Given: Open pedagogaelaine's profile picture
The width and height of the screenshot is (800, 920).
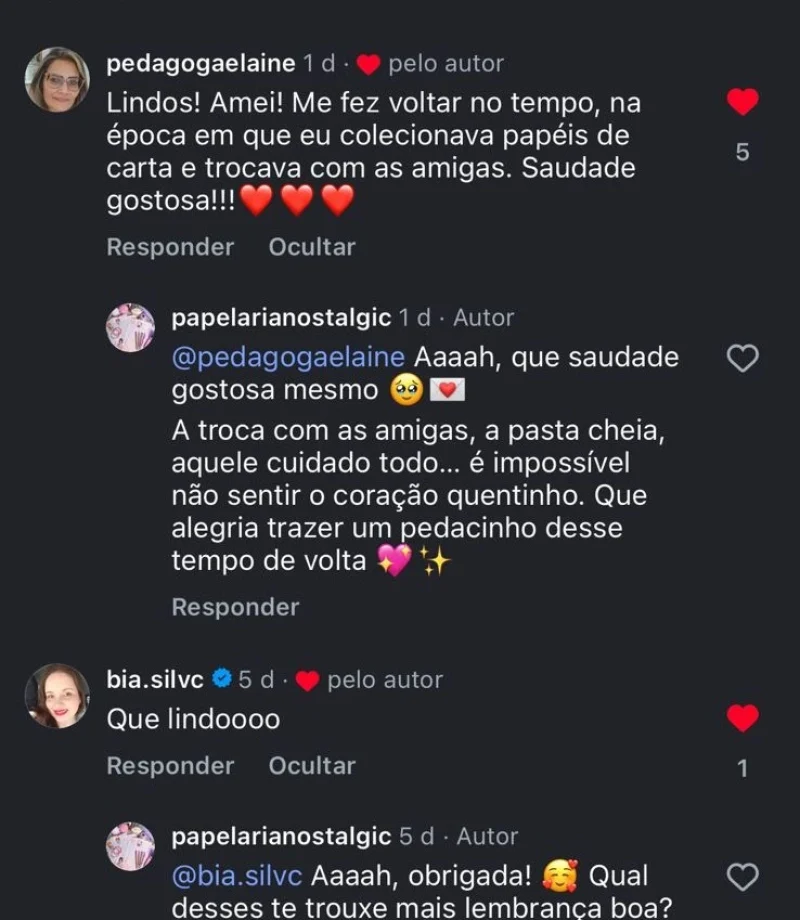Looking at the screenshot, I should point(57,80).
